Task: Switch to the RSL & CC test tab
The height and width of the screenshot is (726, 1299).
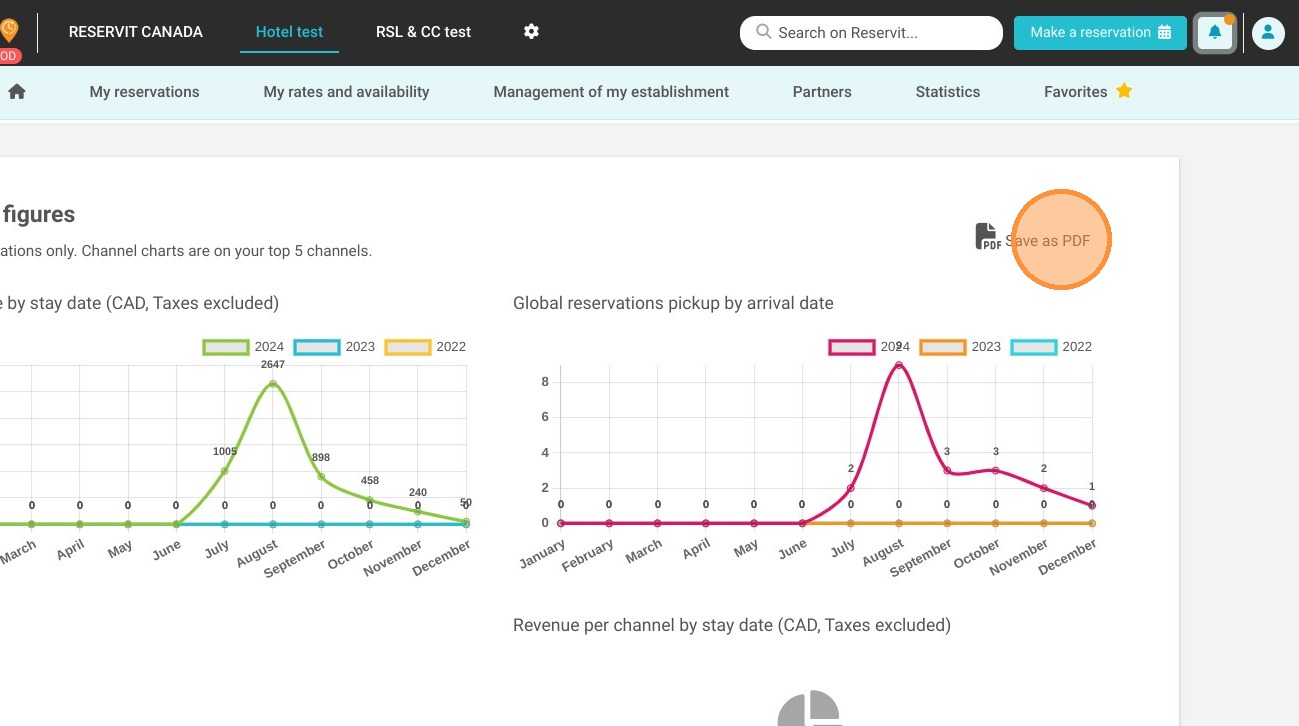Action: 423,32
